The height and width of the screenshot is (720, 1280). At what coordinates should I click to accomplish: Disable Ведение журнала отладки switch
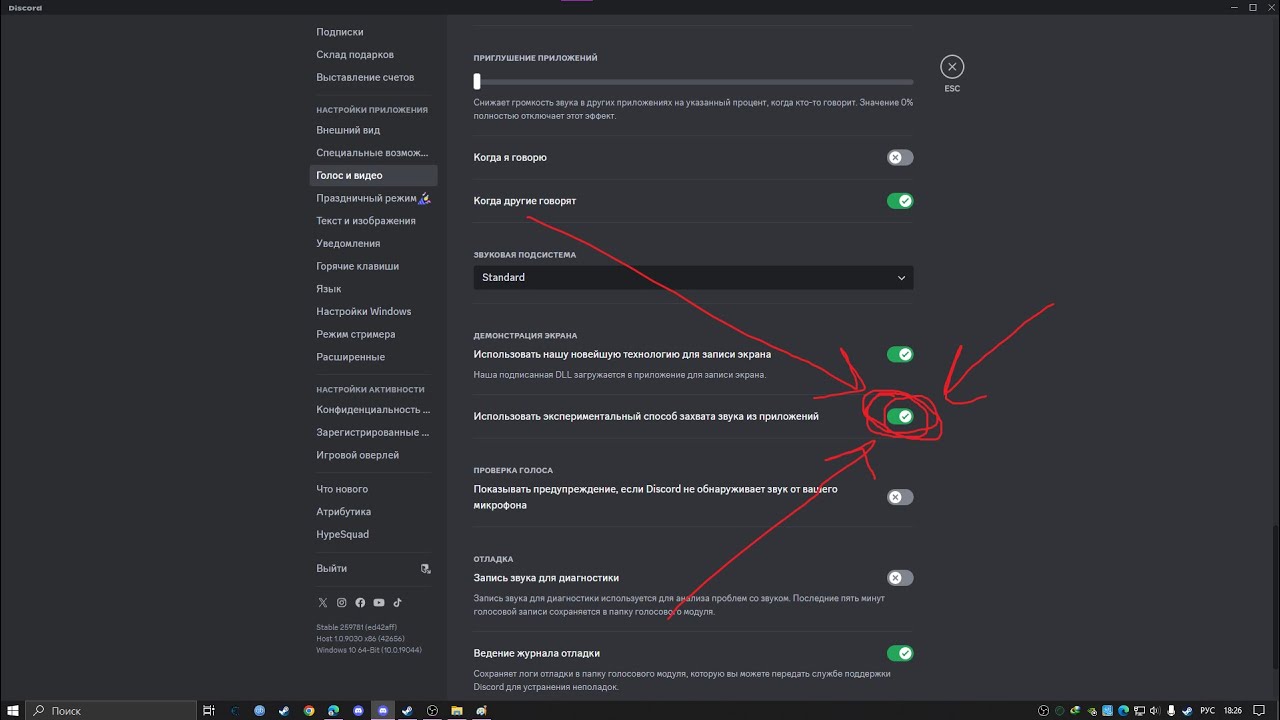pyautogui.click(x=900, y=653)
